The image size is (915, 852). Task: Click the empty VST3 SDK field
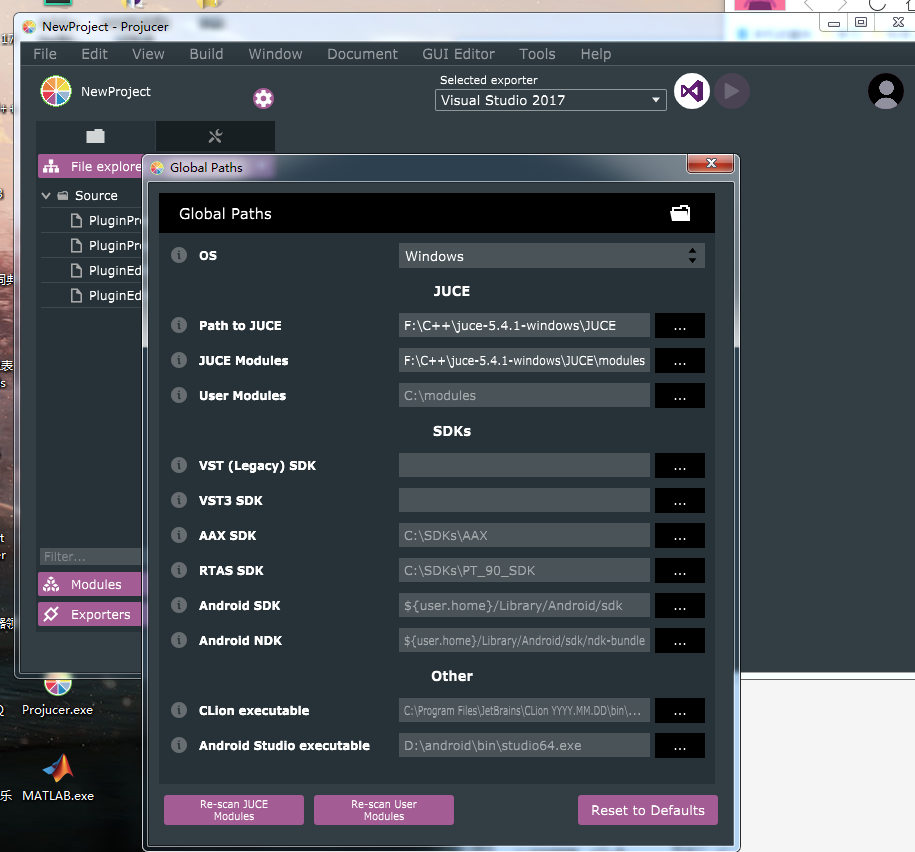click(525, 501)
